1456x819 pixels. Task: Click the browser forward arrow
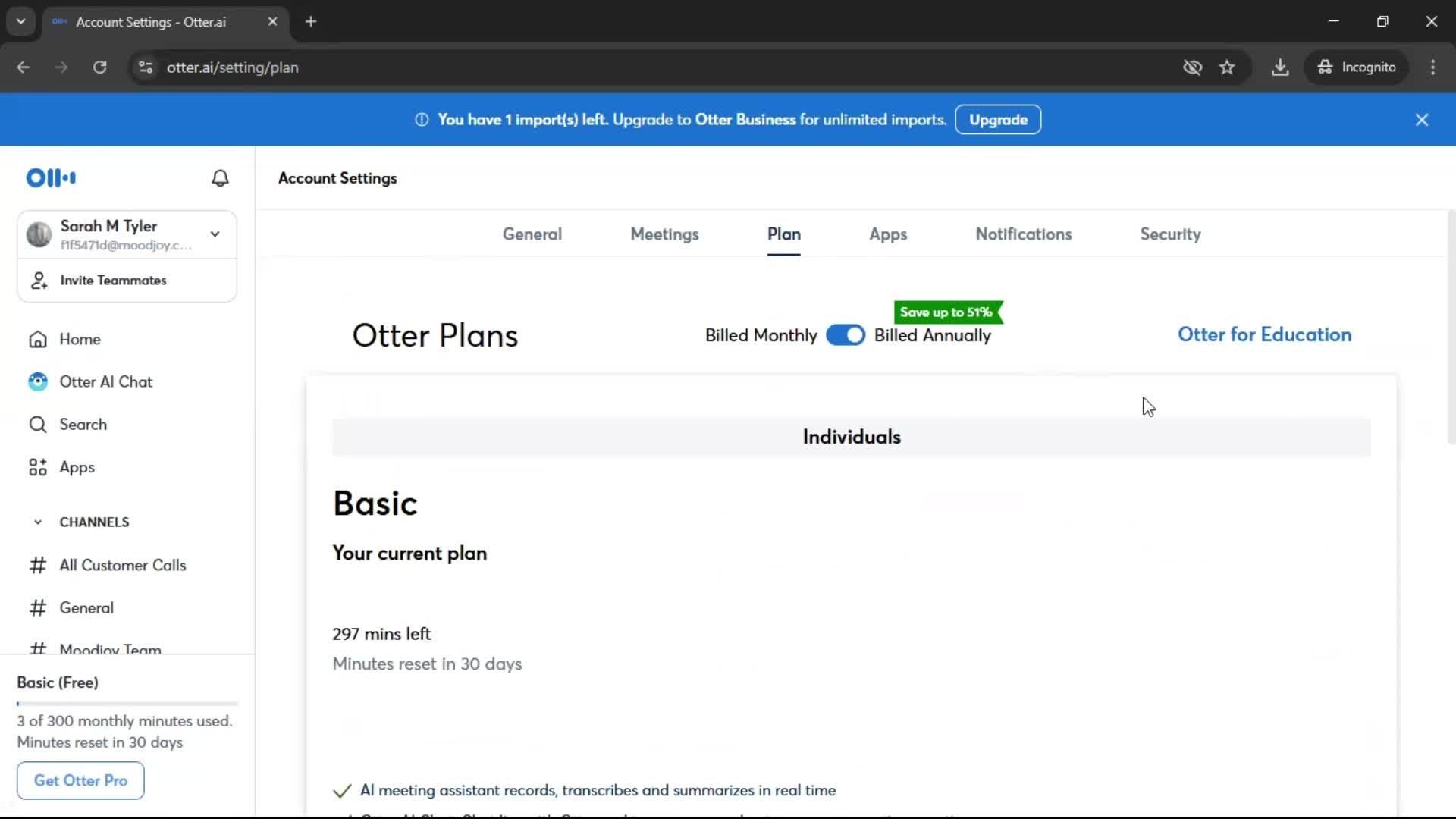coord(61,67)
